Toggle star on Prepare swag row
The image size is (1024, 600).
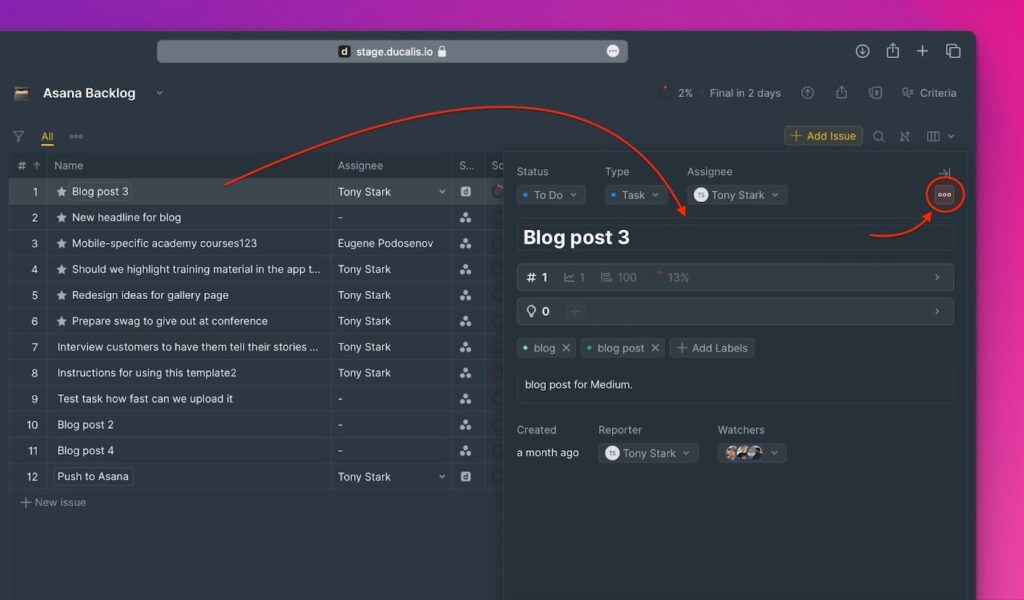point(61,321)
